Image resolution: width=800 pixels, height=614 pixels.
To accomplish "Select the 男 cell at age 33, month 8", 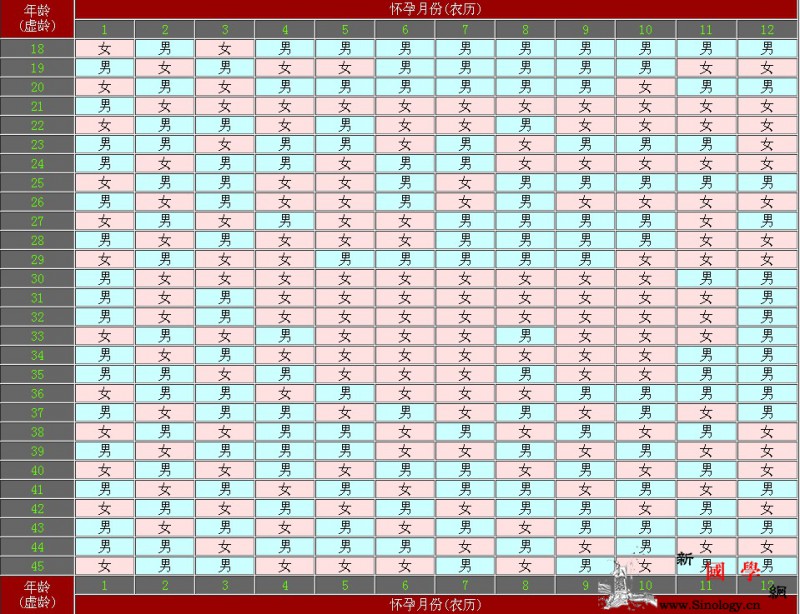I will 526,336.
